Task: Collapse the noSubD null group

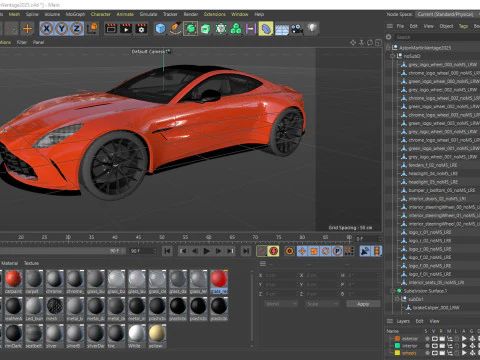Action: point(393,56)
